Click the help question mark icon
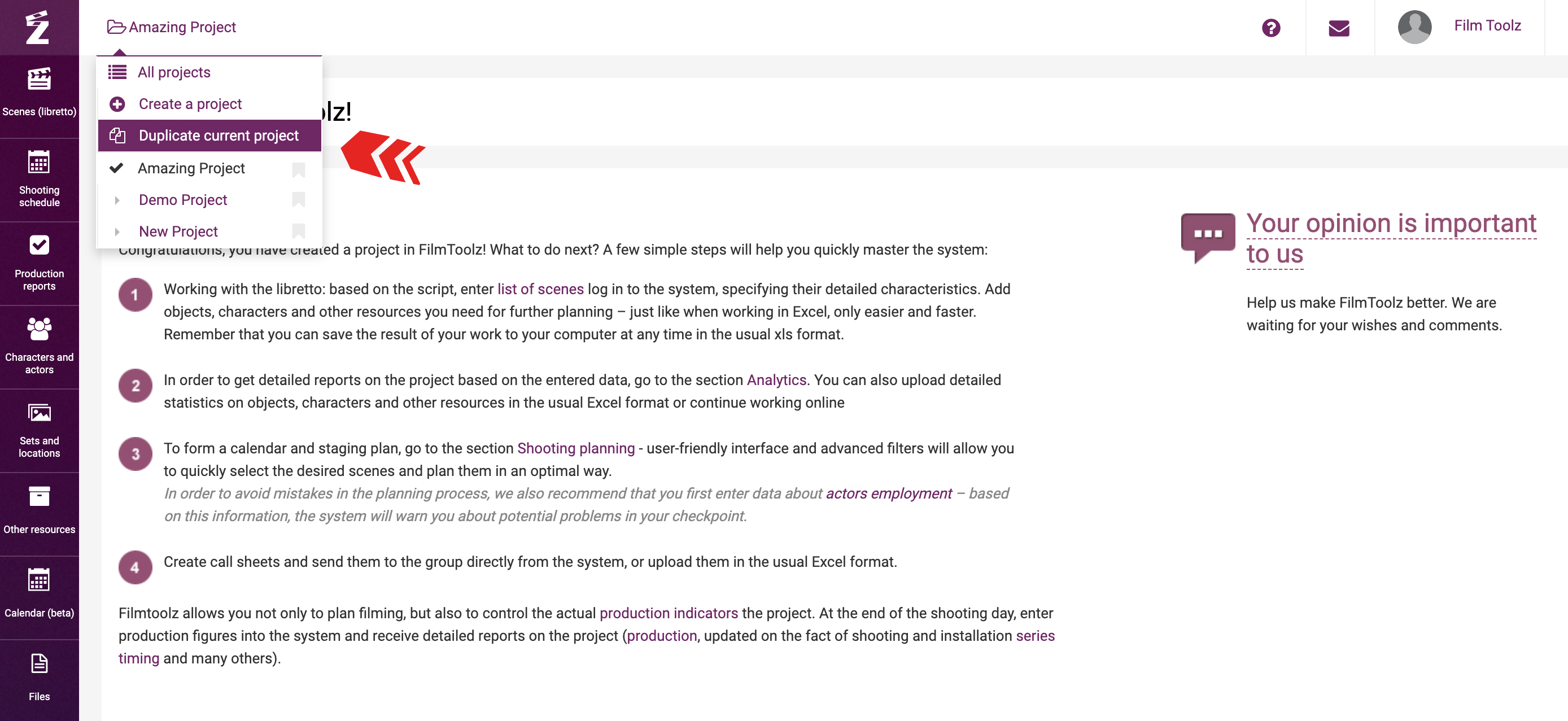 (x=1271, y=28)
